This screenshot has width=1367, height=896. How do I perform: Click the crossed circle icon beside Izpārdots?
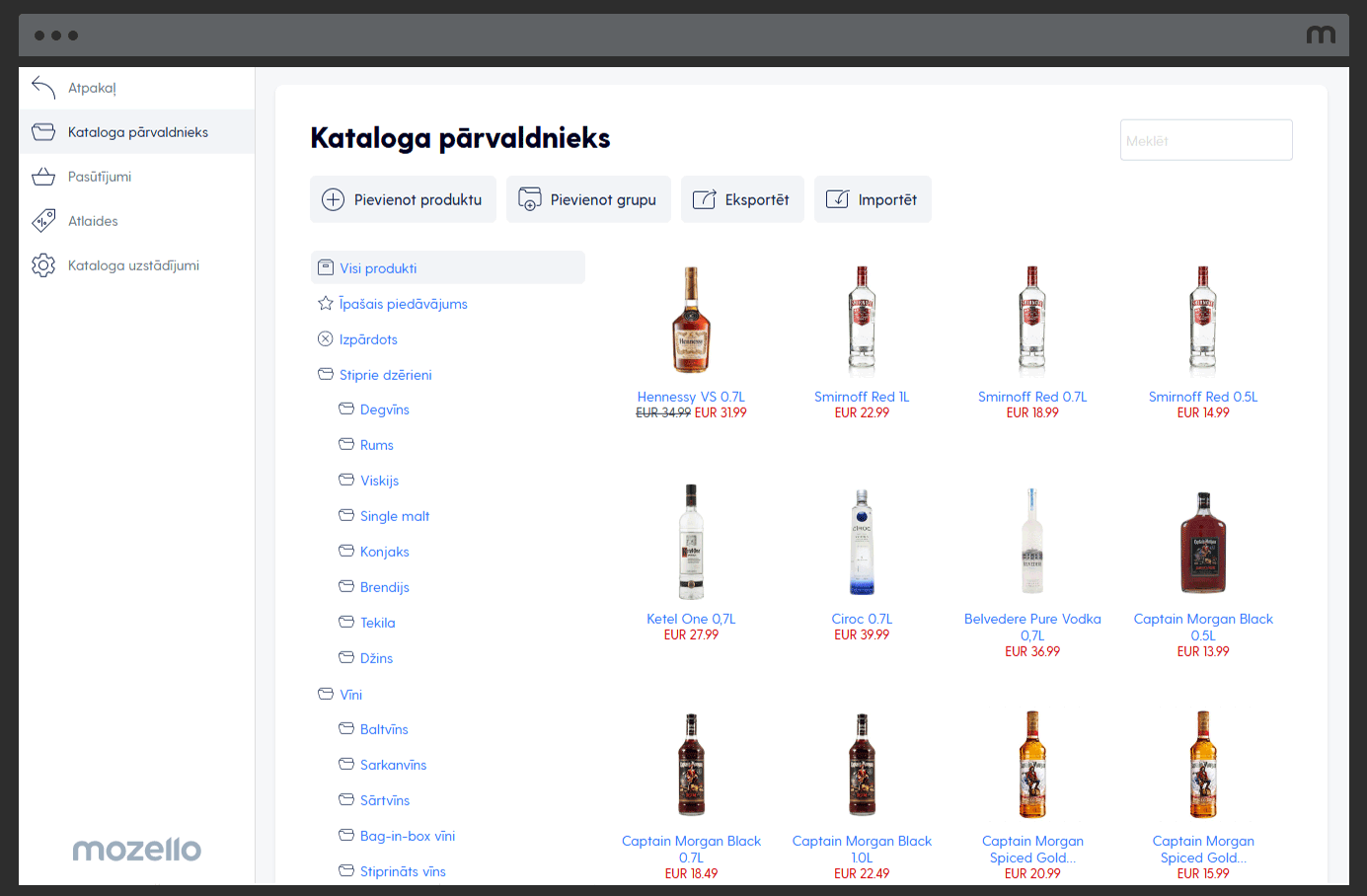[x=326, y=339]
